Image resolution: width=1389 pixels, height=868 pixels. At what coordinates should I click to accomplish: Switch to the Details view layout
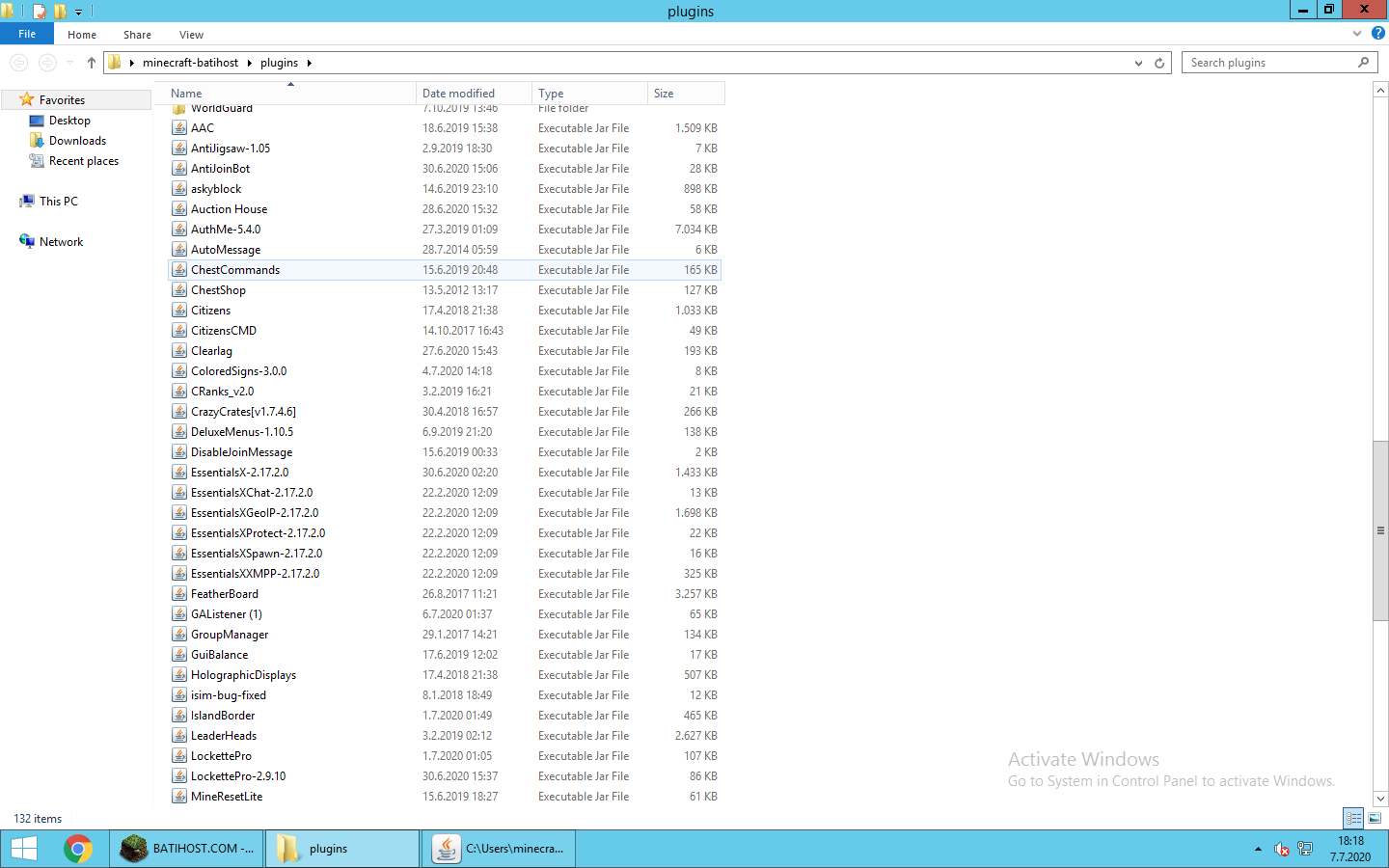coord(1353,818)
